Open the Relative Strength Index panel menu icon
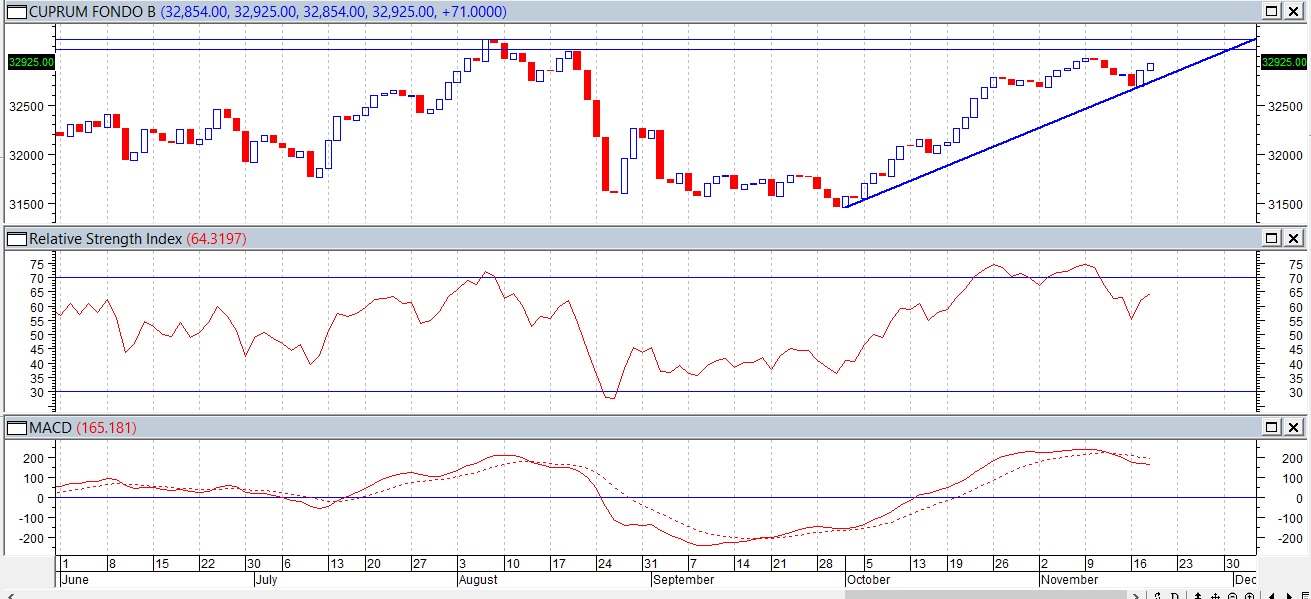Image resolution: width=1311 pixels, height=599 pixels. click(x=16, y=238)
